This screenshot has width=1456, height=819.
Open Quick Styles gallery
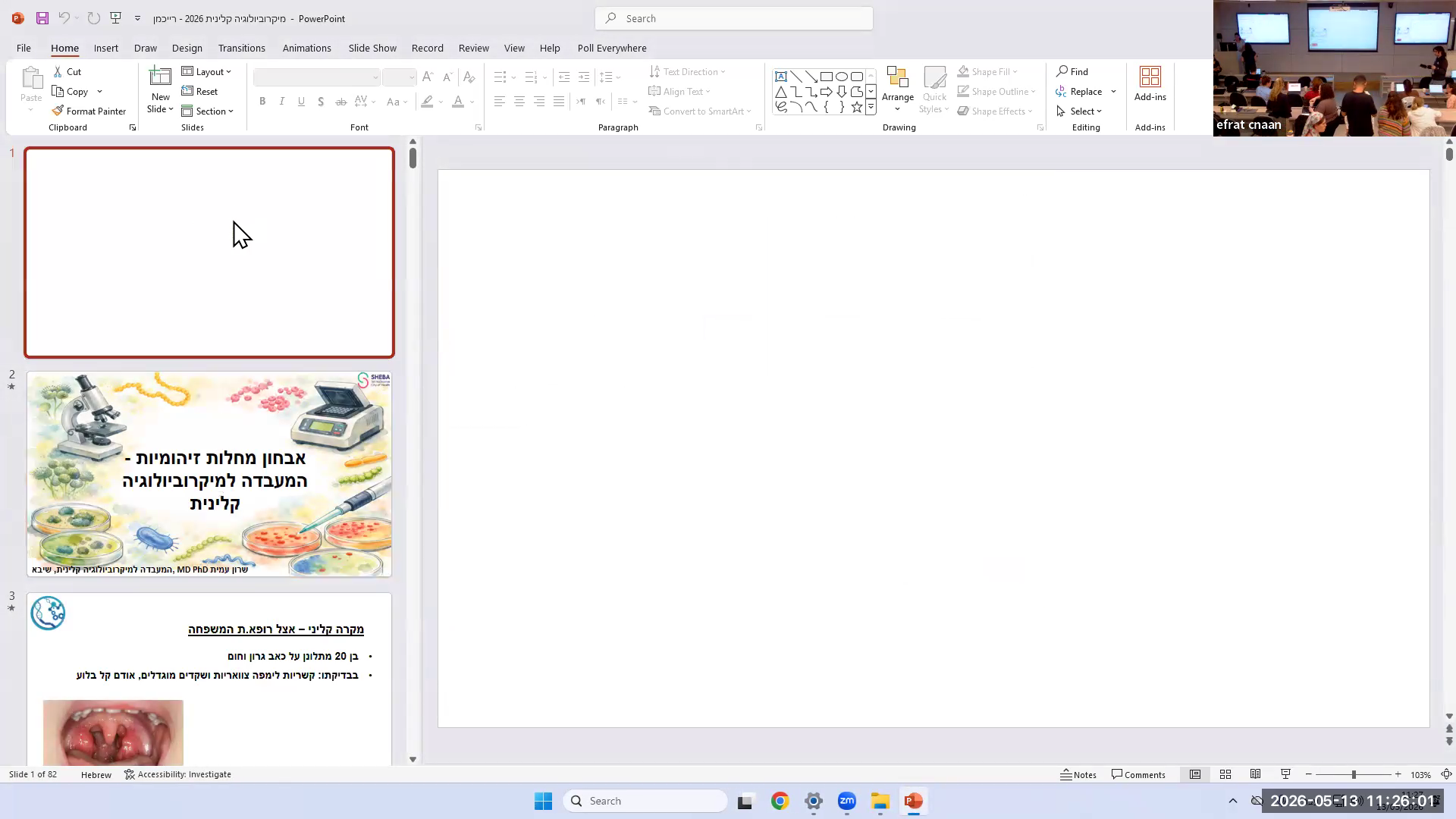(934, 89)
